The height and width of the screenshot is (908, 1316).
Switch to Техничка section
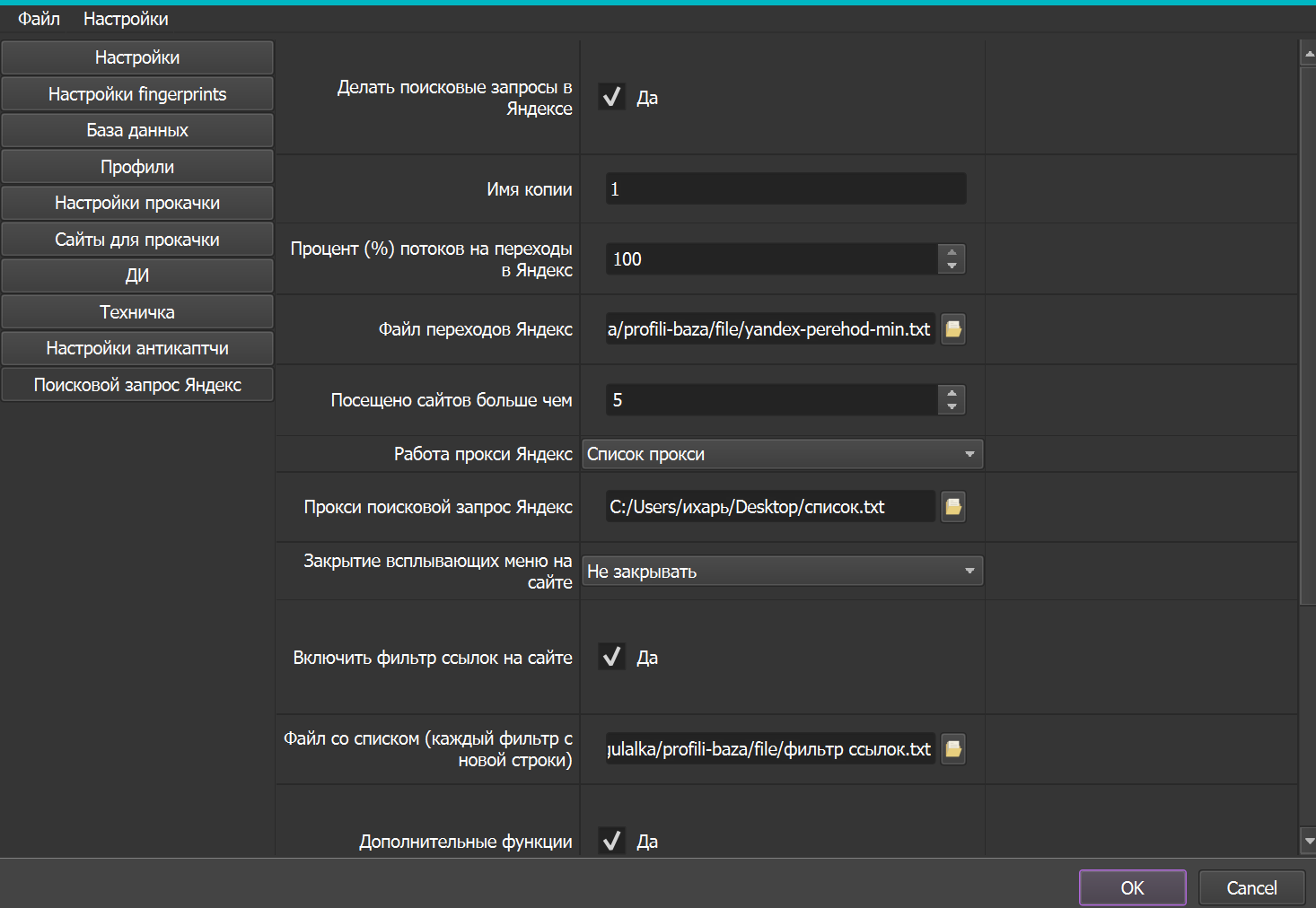coord(137,312)
